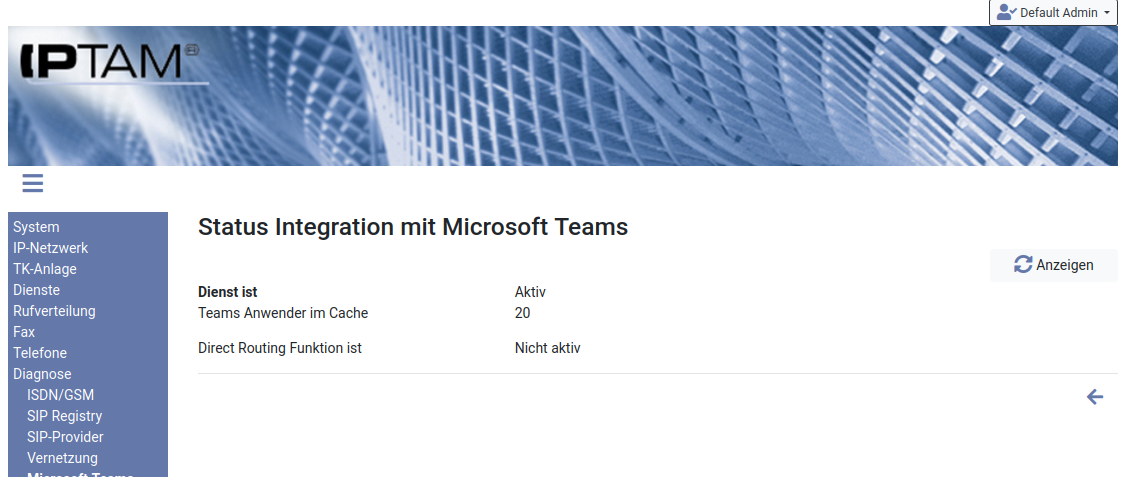Open the TK-Anlage menu item
This screenshot has width=1147, height=477.
pos(44,269)
